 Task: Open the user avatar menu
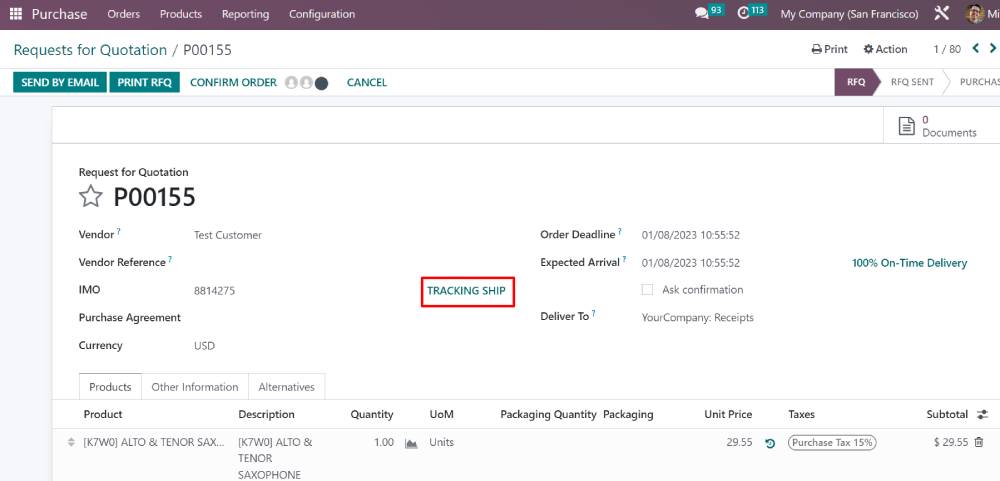[x=975, y=13]
